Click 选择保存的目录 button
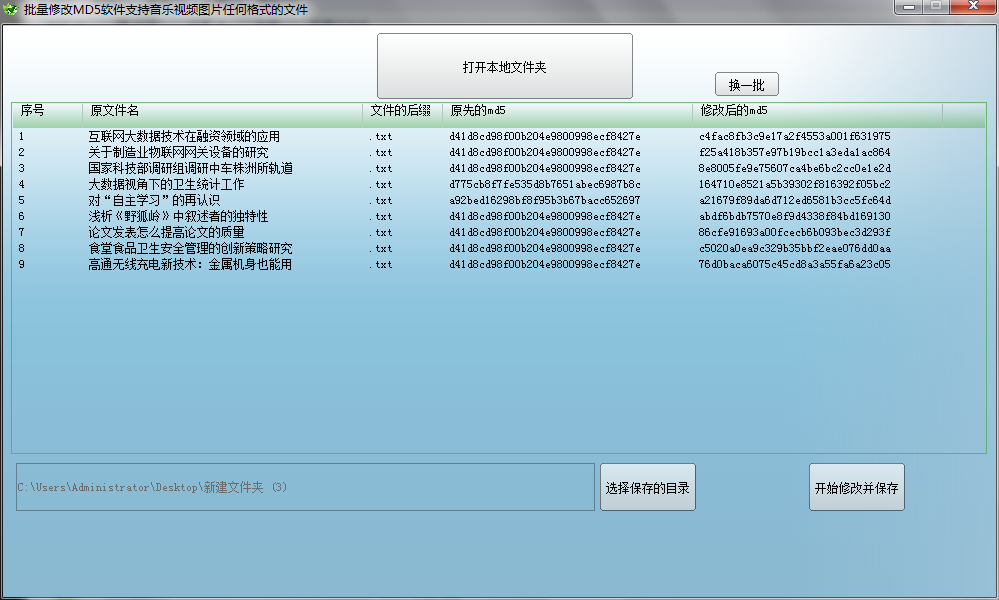This screenshot has height=600, width=999. click(x=647, y=488)
